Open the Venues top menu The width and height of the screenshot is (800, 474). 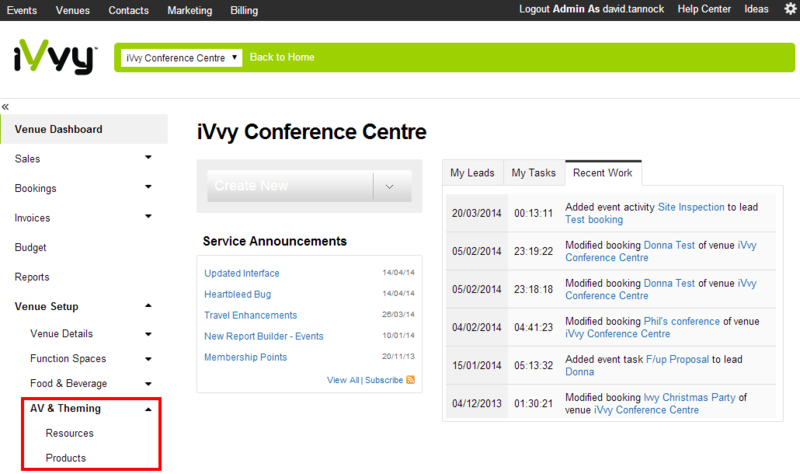tap(72, 10)
